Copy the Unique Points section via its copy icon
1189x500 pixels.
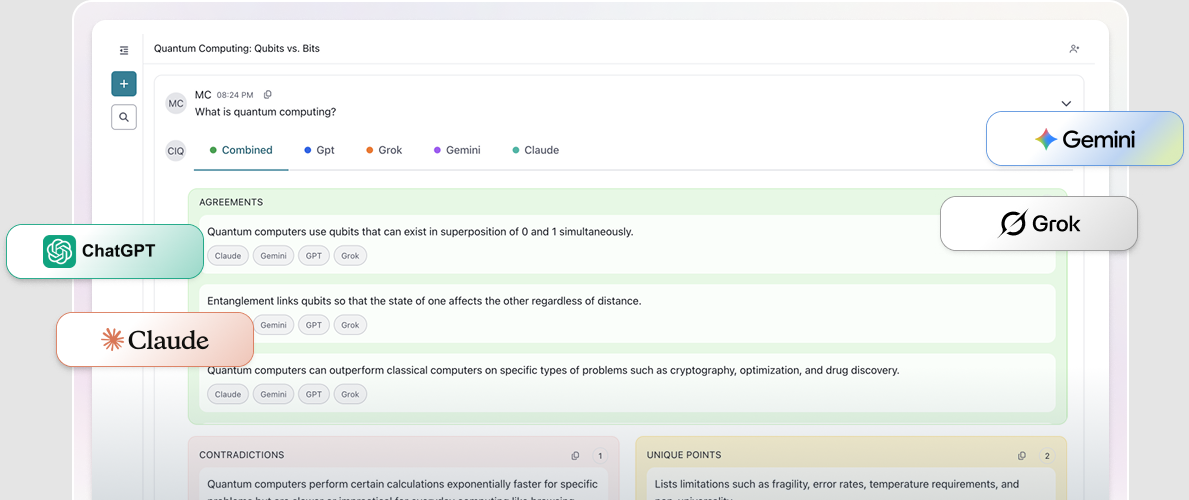click(1022, 456)
